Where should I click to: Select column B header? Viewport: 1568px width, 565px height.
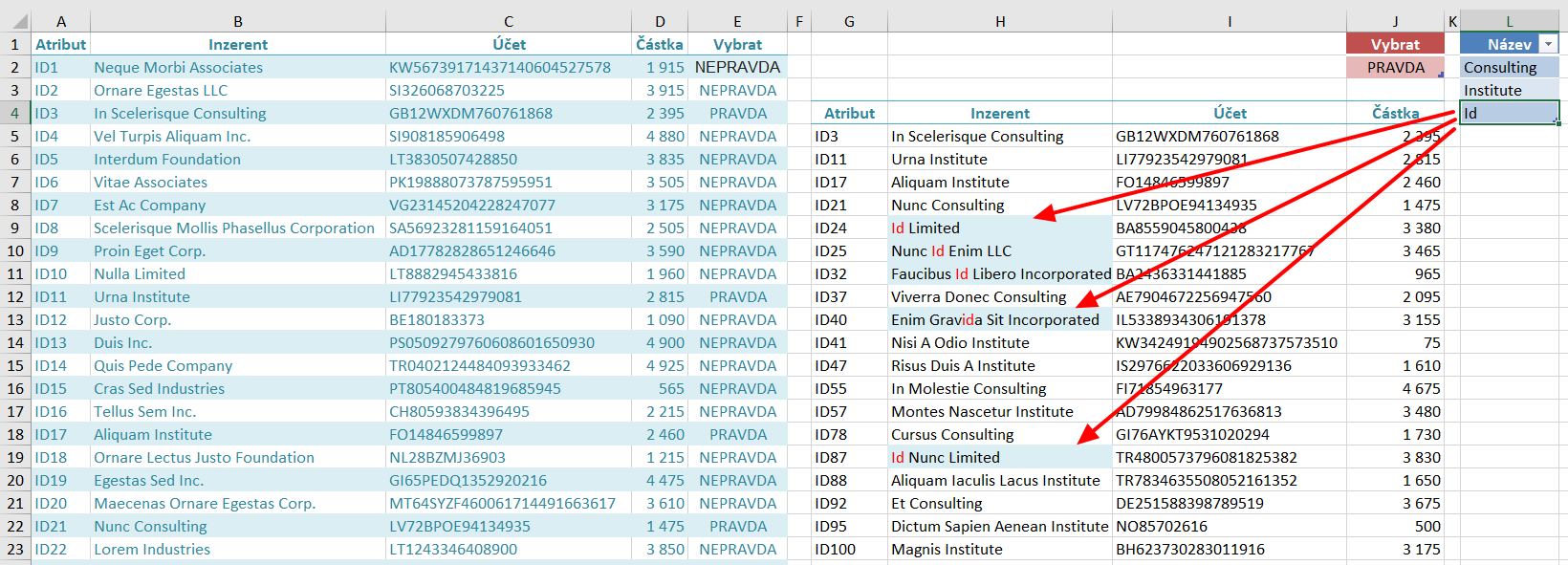[x=238, y=21]
